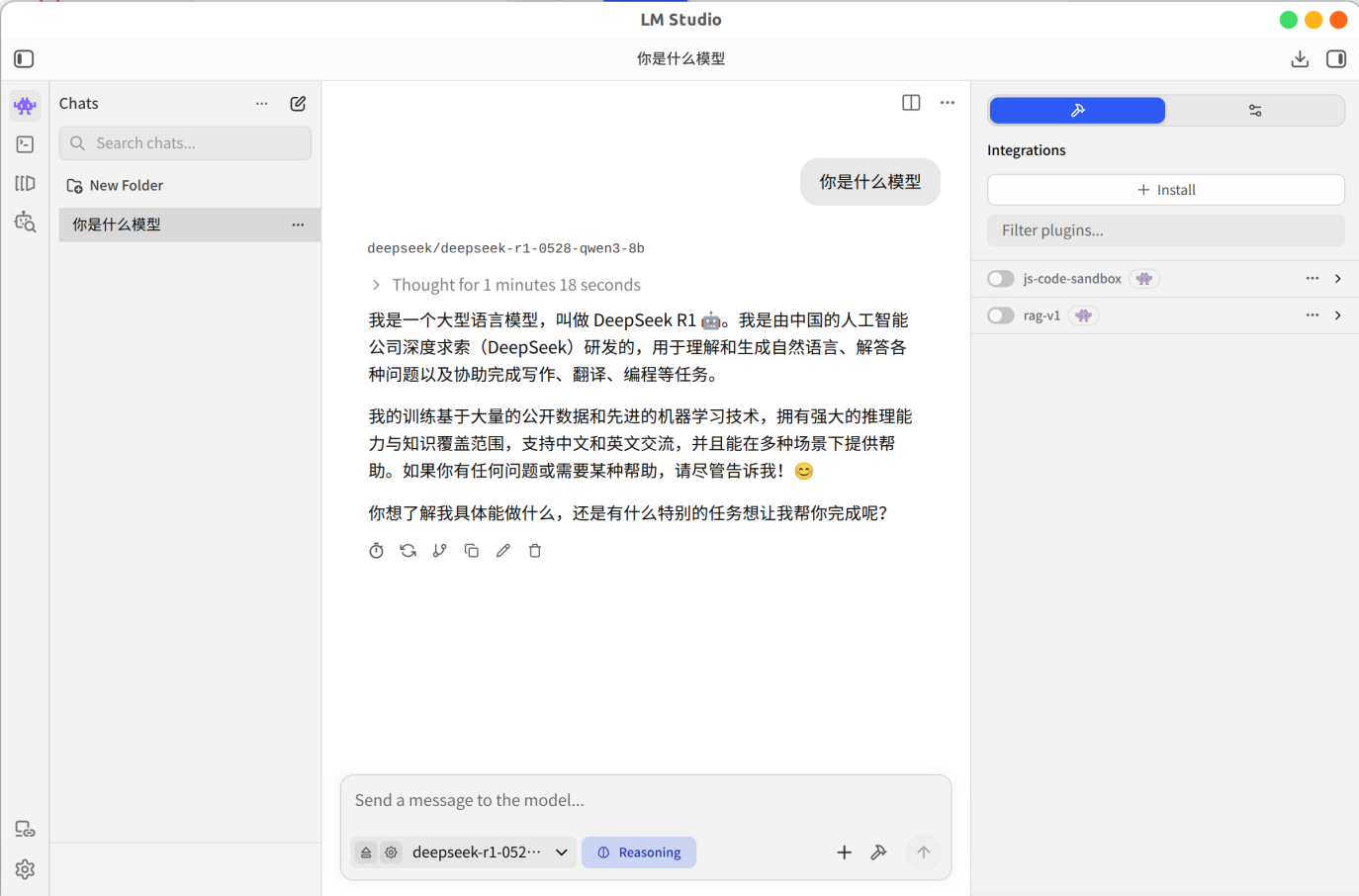
Task: Focus the Search chats field
Action: point(185,143)
